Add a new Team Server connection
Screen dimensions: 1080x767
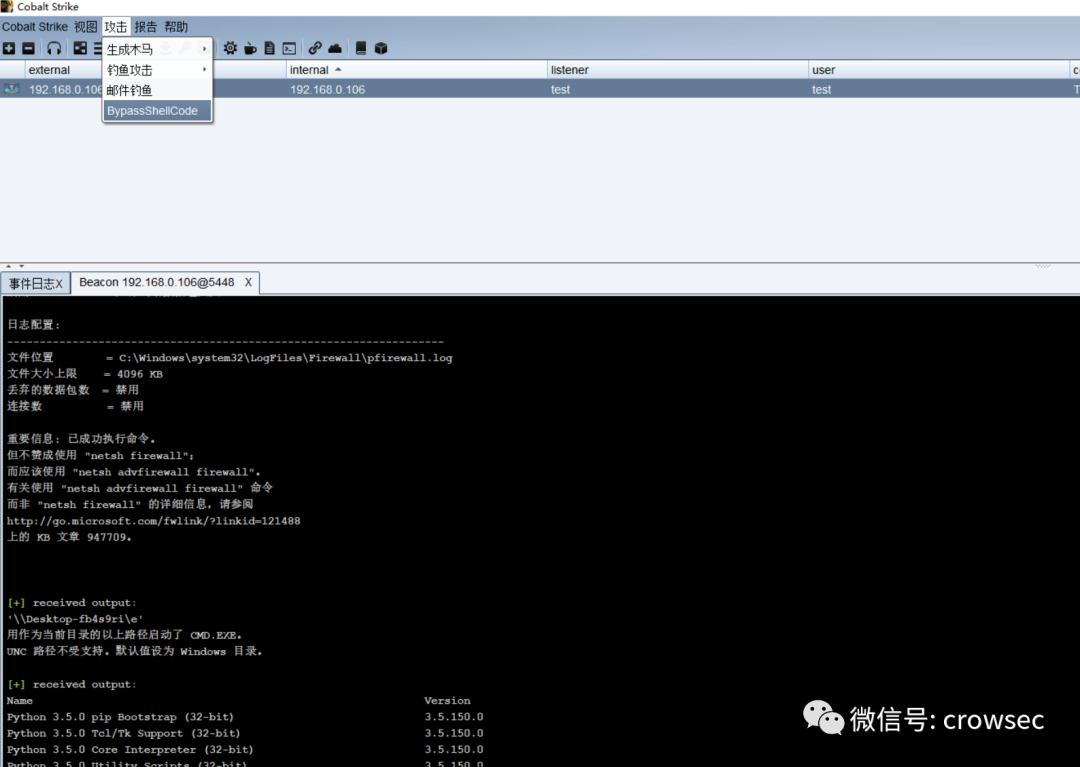(9, 47)
